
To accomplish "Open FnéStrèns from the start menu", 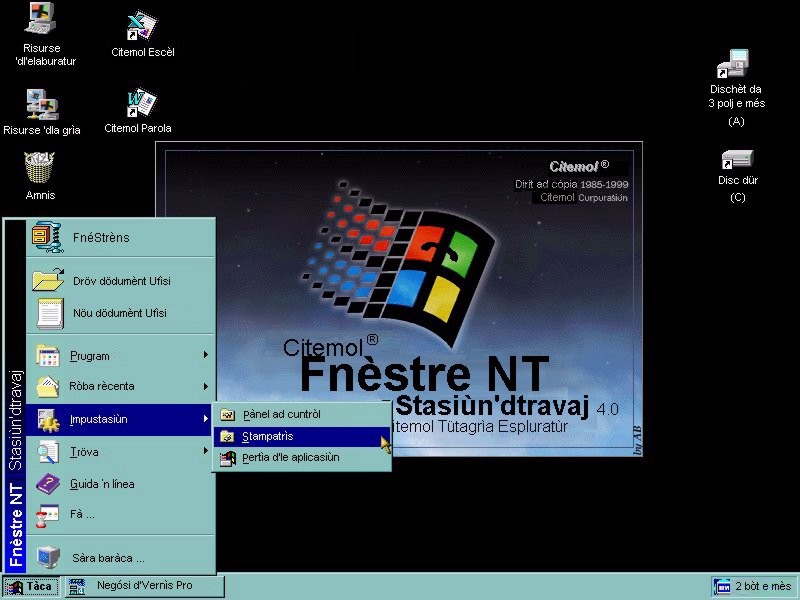I will (120, 237).
